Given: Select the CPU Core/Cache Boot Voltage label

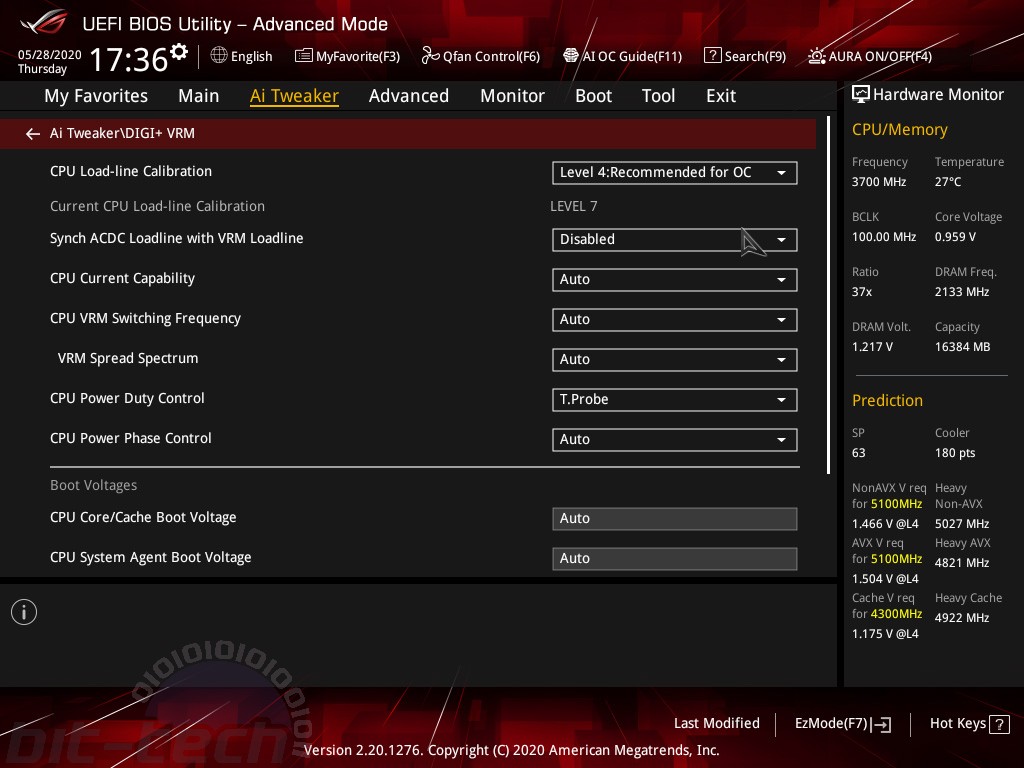Looking at the screenshot, I should [143, 518].
